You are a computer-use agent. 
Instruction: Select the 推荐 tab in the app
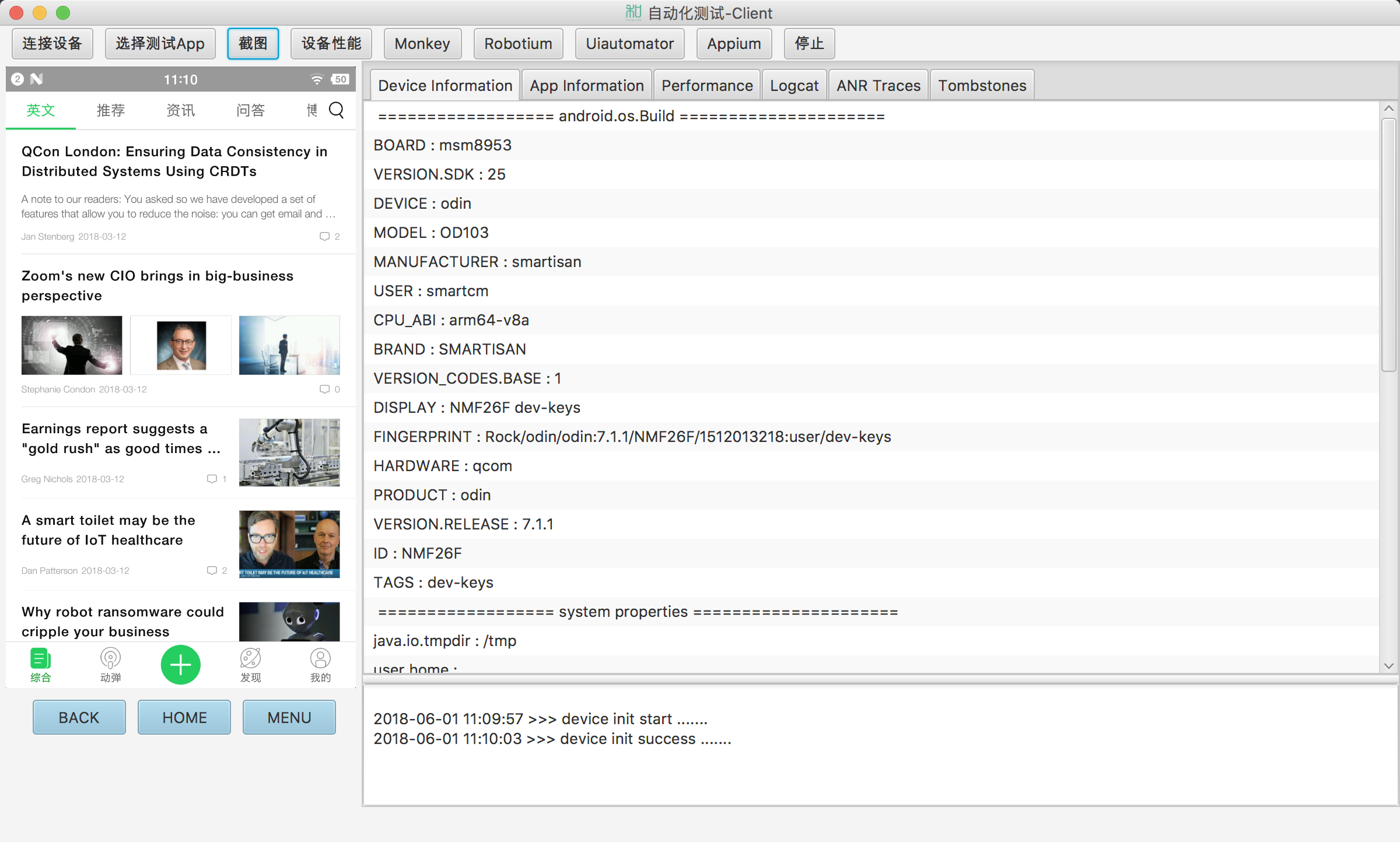(110, 110)
